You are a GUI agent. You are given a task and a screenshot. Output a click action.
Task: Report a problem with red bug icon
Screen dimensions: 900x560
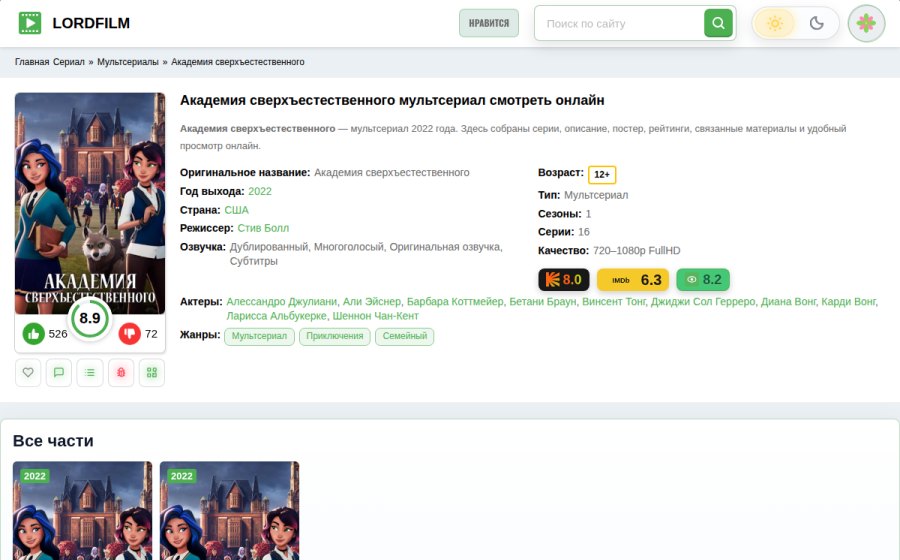121,372
